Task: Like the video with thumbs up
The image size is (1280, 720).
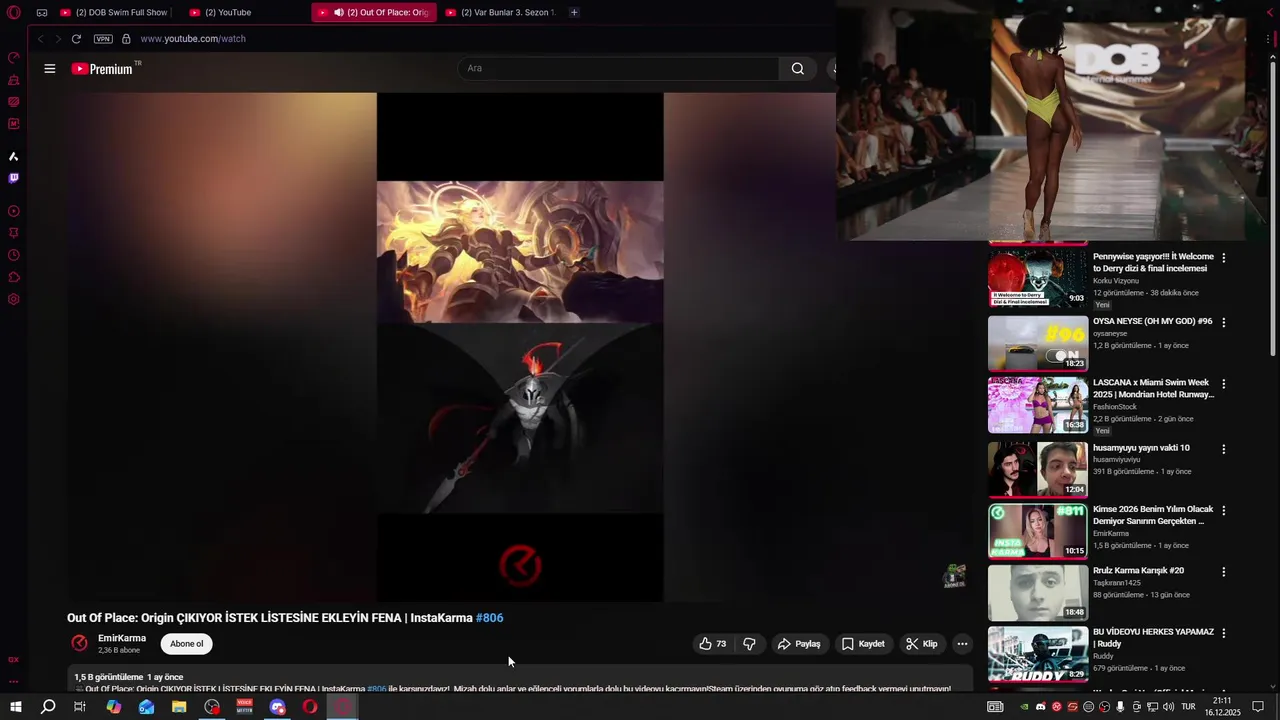Action: click(713, 644)
